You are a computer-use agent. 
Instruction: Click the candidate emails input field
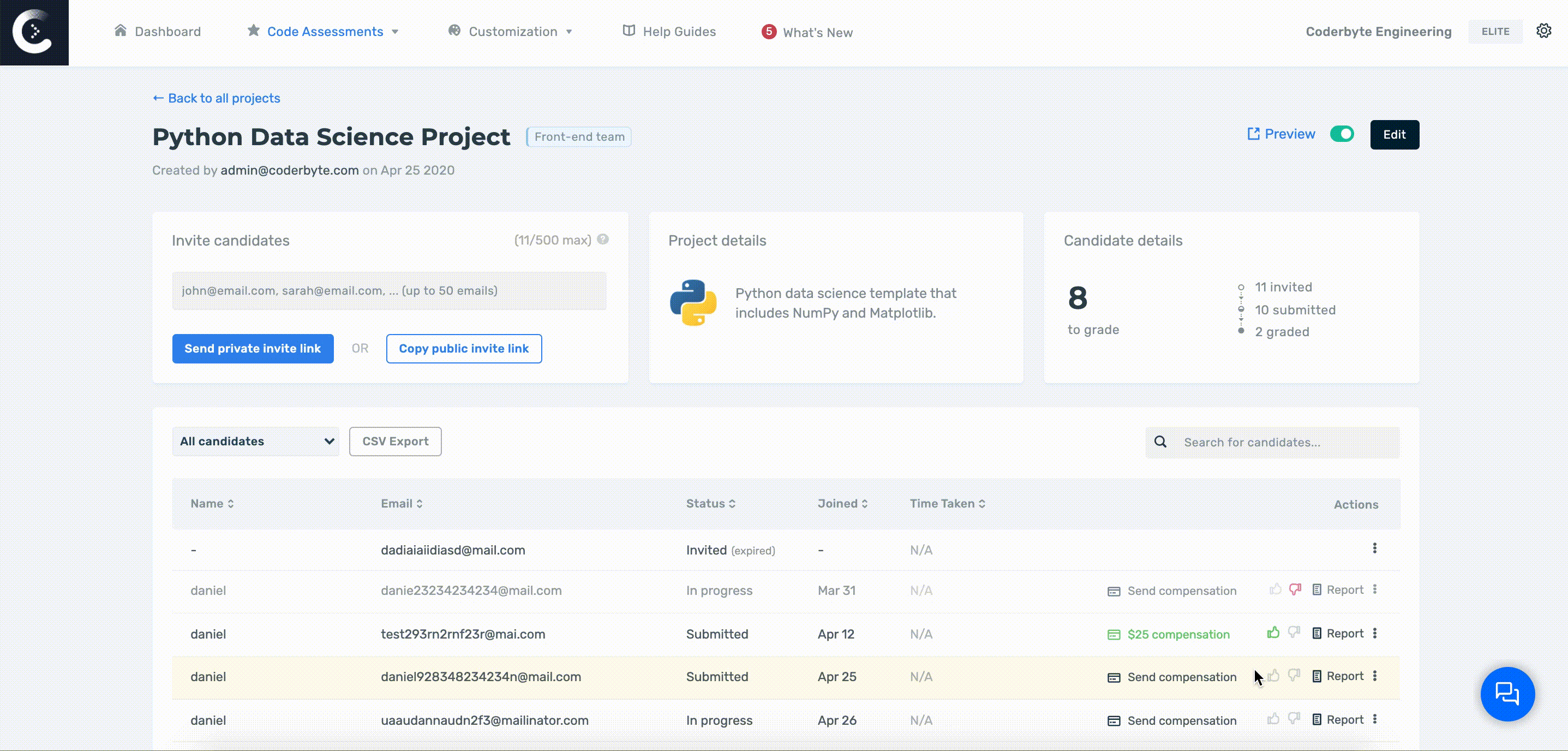coord(389,290)
